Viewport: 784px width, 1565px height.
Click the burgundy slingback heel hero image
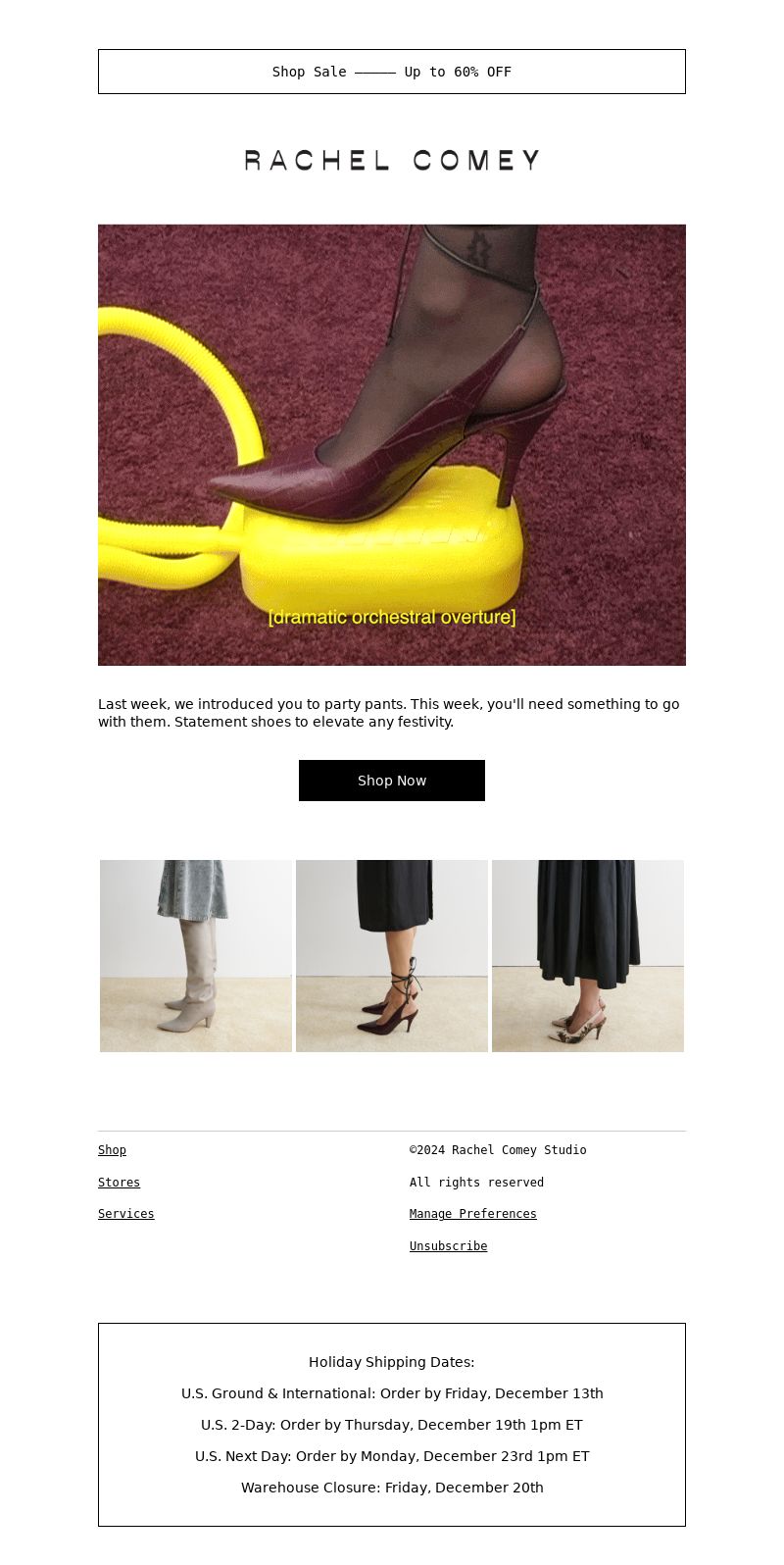coord(392,445)
